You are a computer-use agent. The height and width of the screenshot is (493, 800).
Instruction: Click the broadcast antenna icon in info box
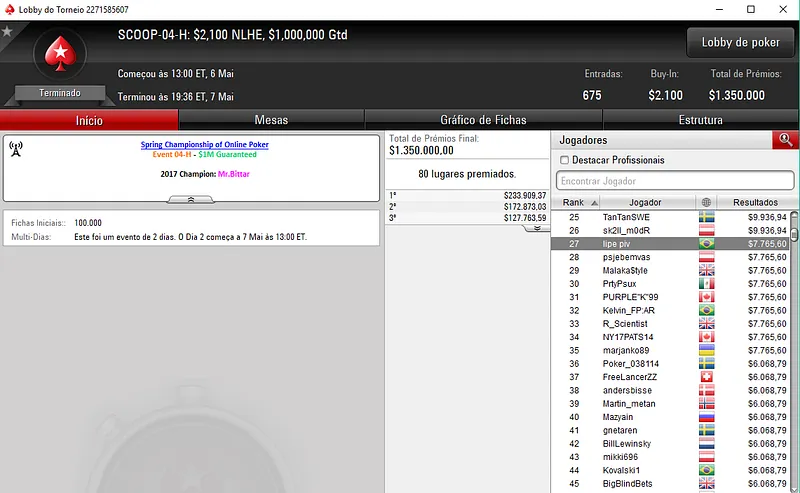(16, 149)
